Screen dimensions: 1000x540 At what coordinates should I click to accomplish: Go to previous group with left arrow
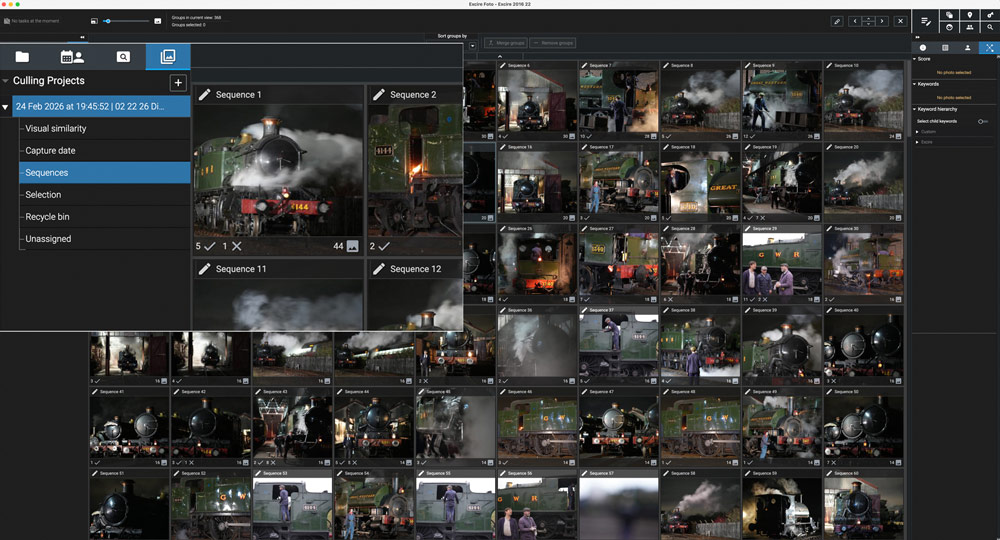coord(855,21)
